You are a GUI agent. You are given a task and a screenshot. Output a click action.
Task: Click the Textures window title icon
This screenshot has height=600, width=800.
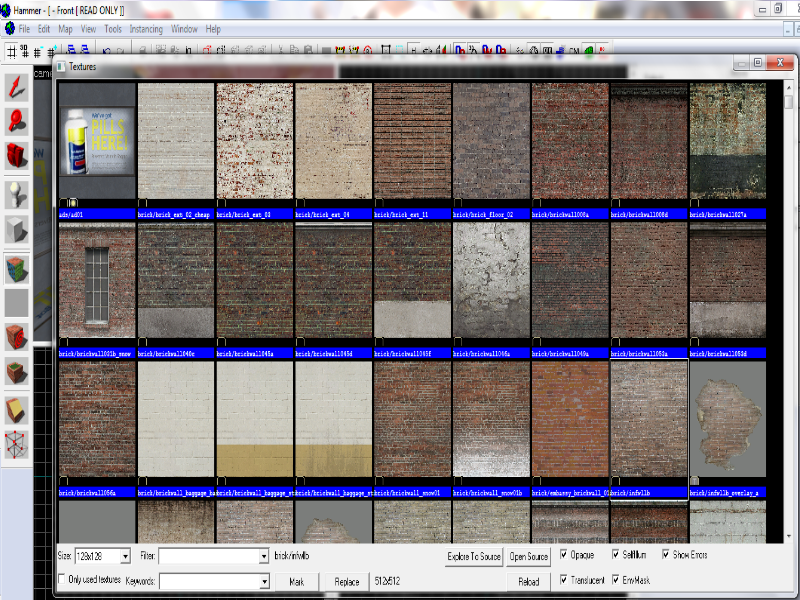pos(61,66)
